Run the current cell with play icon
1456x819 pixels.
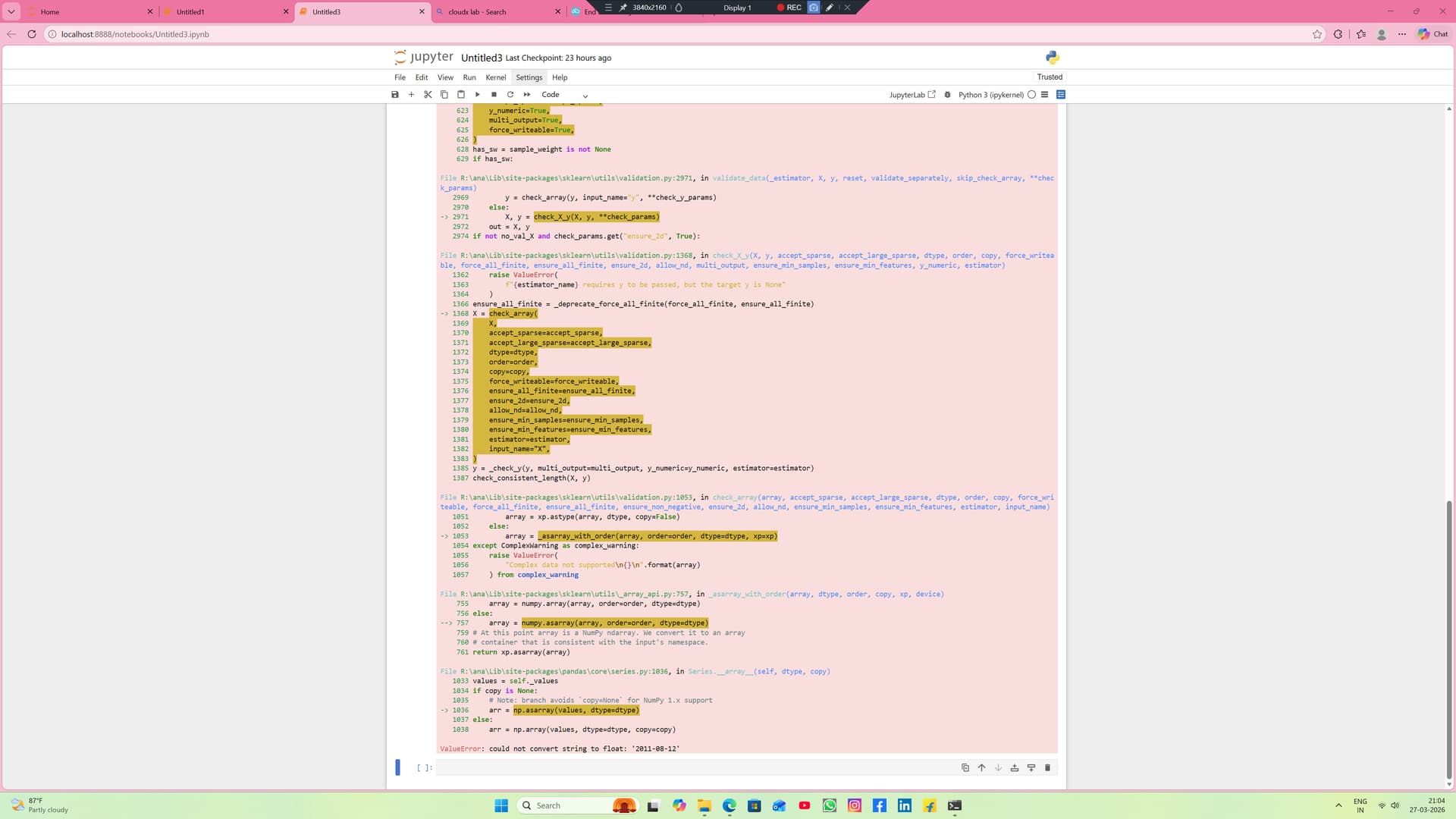tap(478, 95)
